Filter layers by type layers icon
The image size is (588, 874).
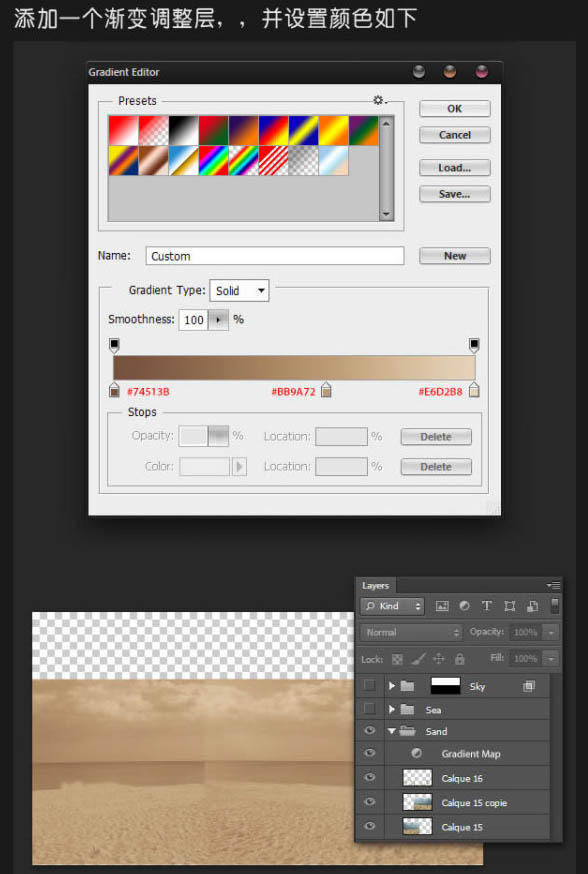pyautogui.click(x=487, y=606)
